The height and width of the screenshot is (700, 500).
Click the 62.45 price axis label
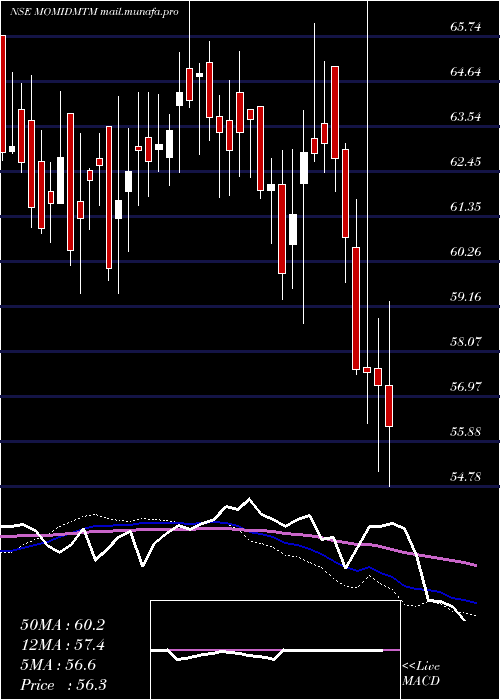pyautogui.click(x=466, y=162)
